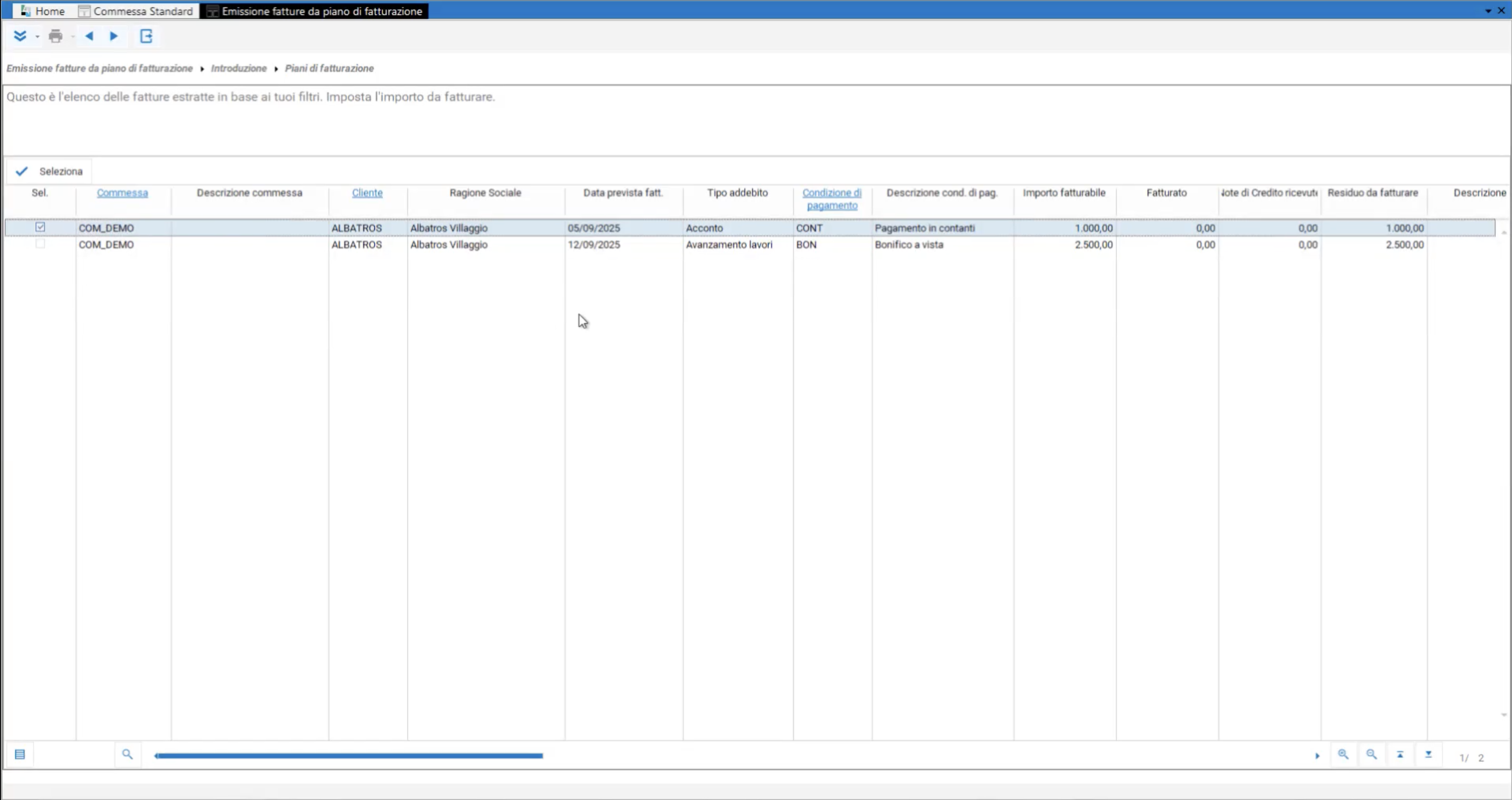This screenshot has width=1512, height=800.
Task: Check the Sel. checkbox for Avanzamento lavori row
Action: pyautogui.click(x=40, y=243)
